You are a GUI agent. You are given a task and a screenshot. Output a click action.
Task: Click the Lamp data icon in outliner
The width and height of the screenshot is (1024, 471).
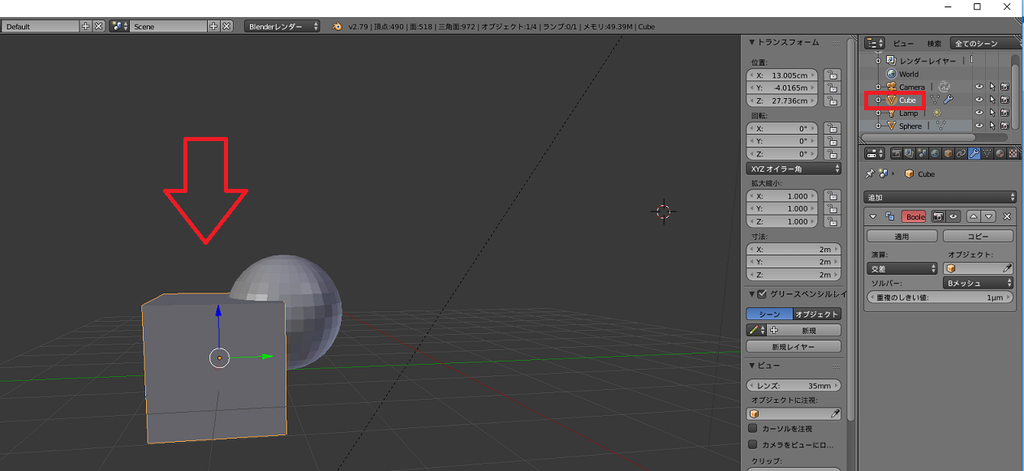point(936,113)
